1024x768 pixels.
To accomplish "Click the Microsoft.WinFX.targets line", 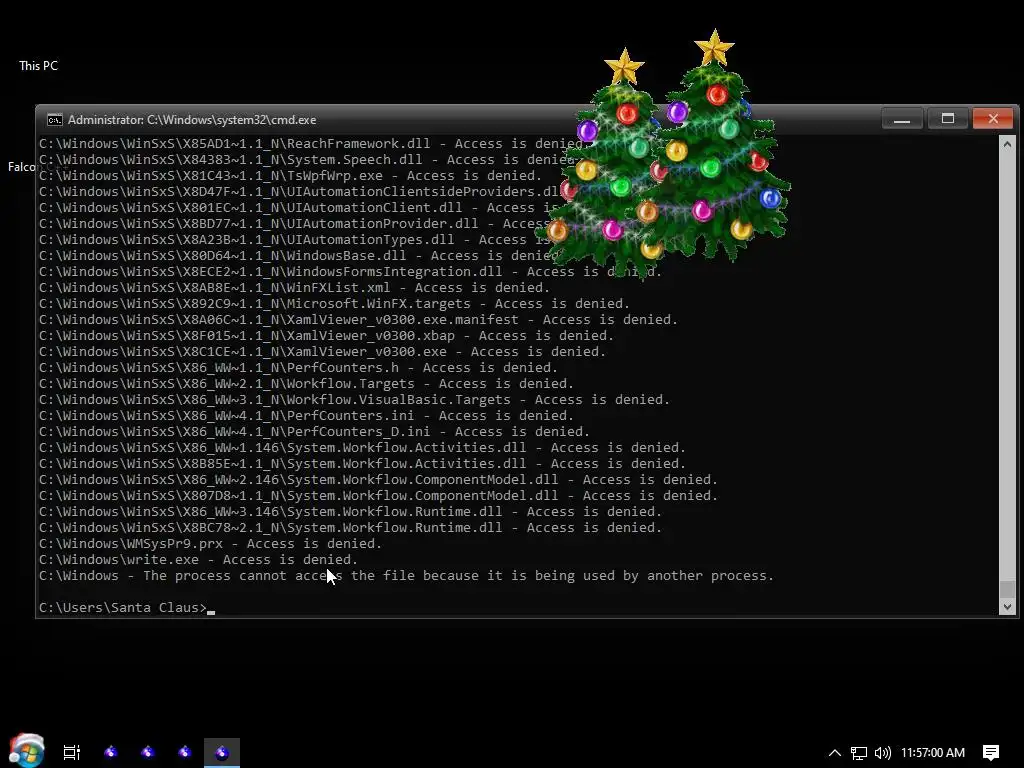I will pos(334,304).
